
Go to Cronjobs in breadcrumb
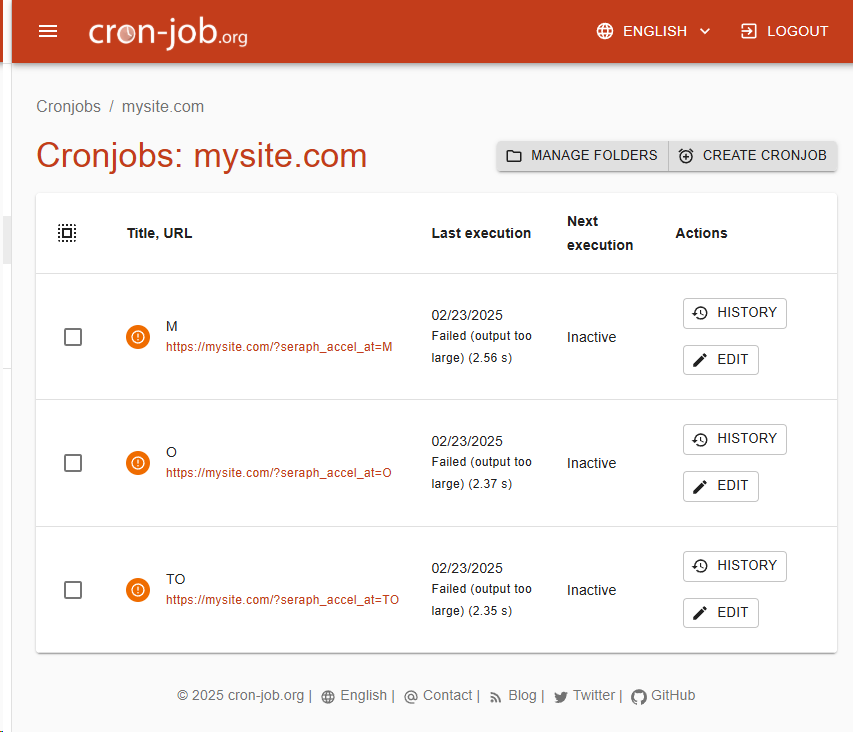(x=69, y=107)
